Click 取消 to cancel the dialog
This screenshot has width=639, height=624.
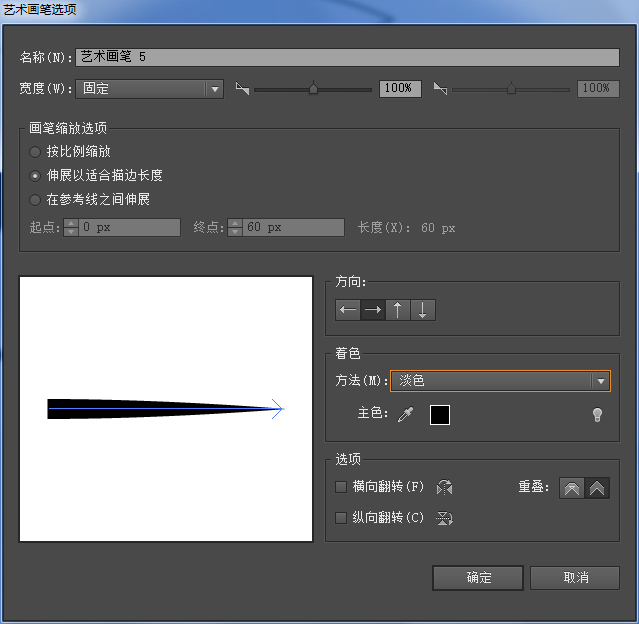click(575, 578)
